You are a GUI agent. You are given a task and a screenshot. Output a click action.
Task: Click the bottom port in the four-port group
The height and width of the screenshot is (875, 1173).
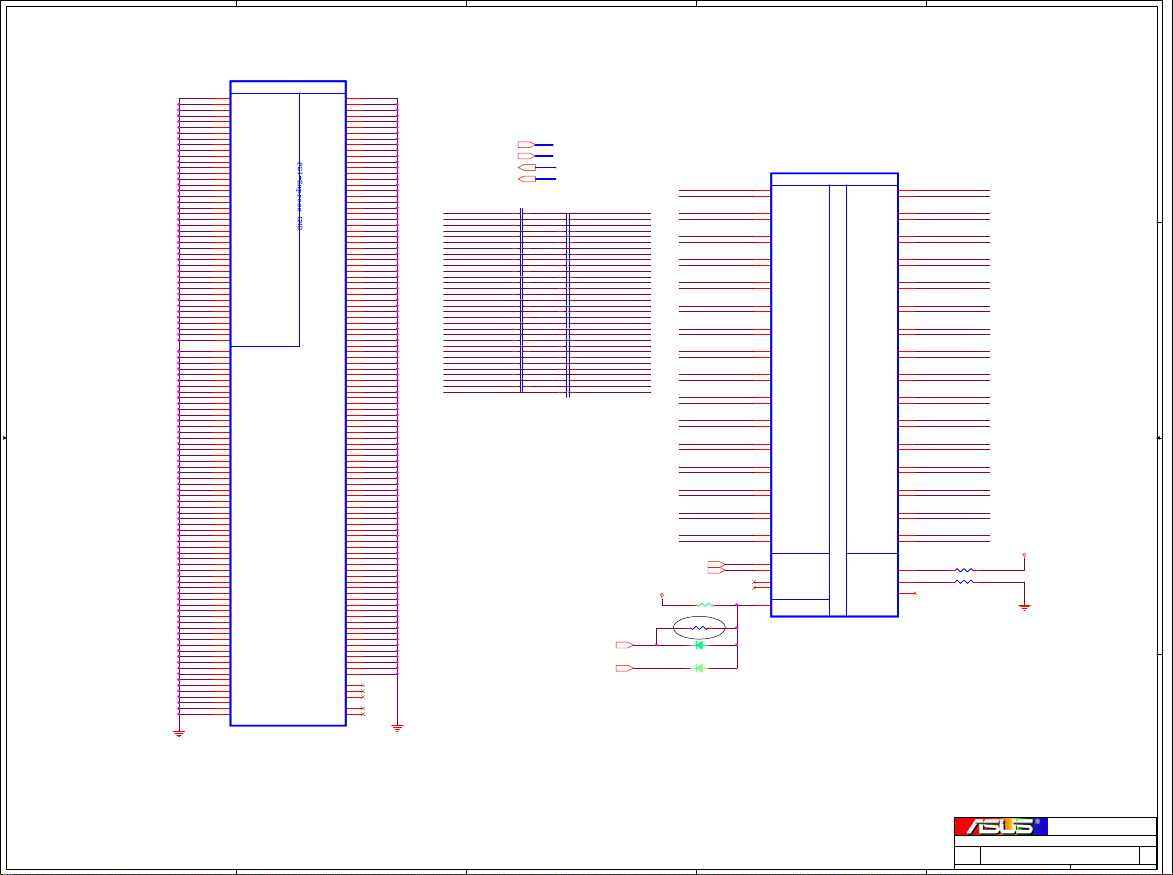(x=525, y=179)
